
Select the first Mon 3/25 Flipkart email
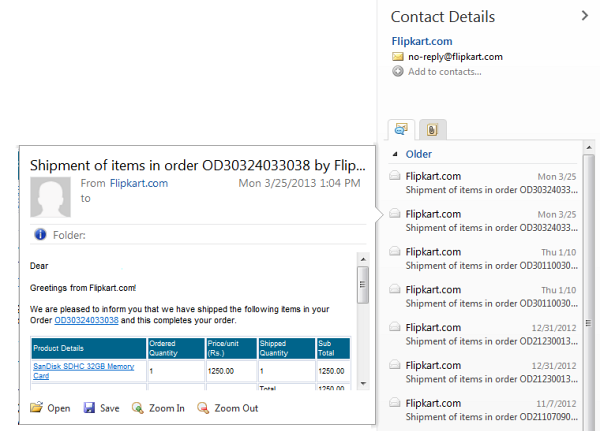[x=480, y=182]
